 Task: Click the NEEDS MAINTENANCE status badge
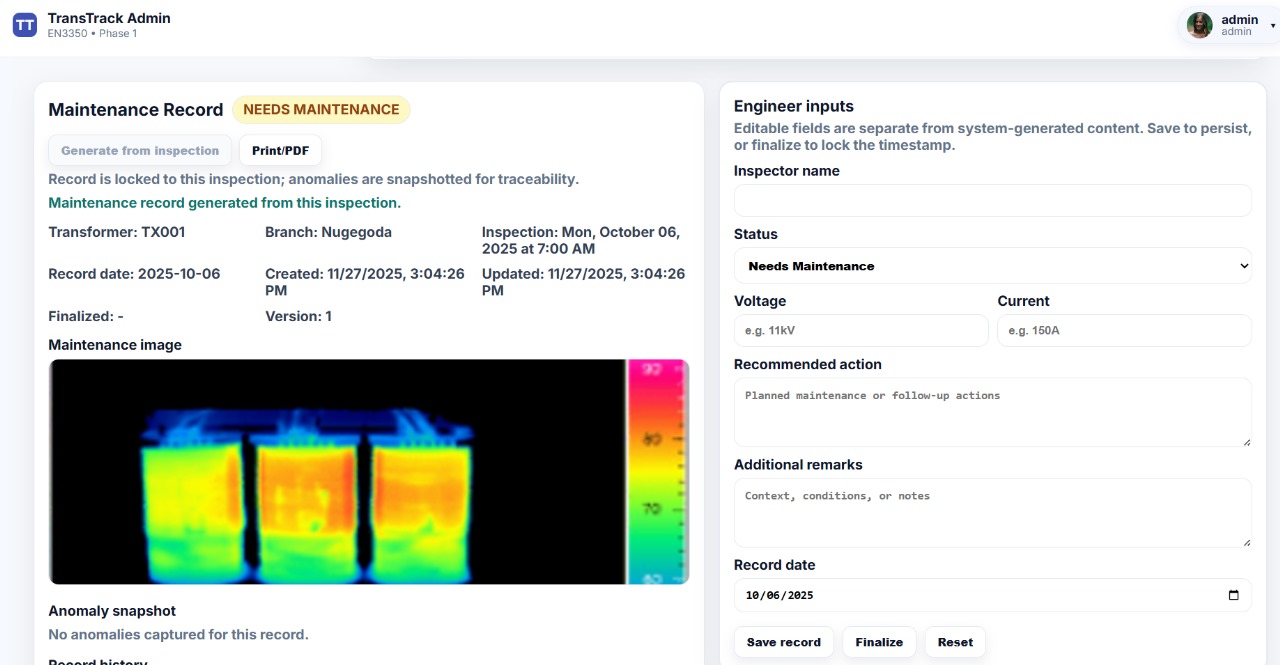pyautogui.click(x=321, y=109)
